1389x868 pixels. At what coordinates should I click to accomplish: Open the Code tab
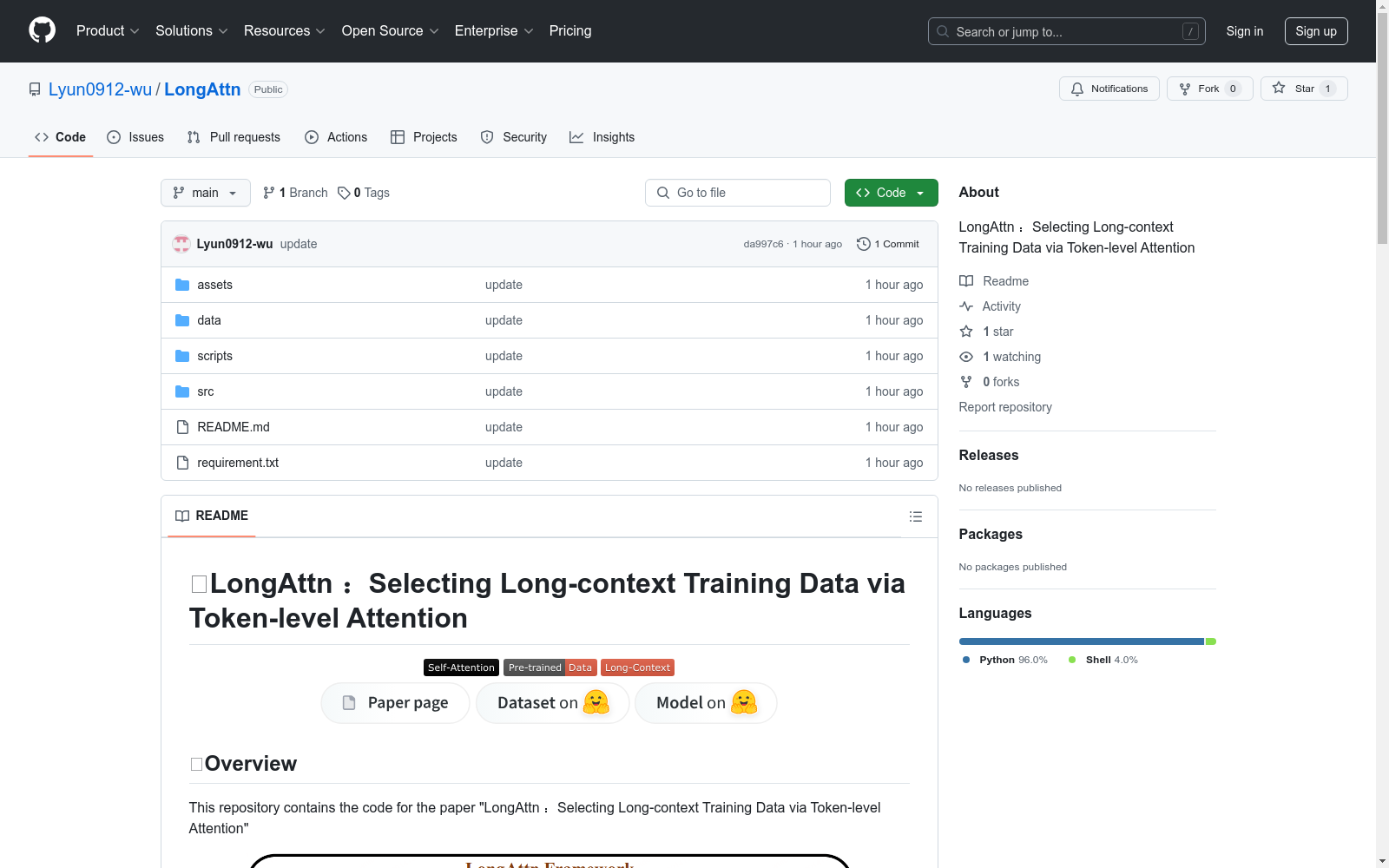[x=61, y=137]
